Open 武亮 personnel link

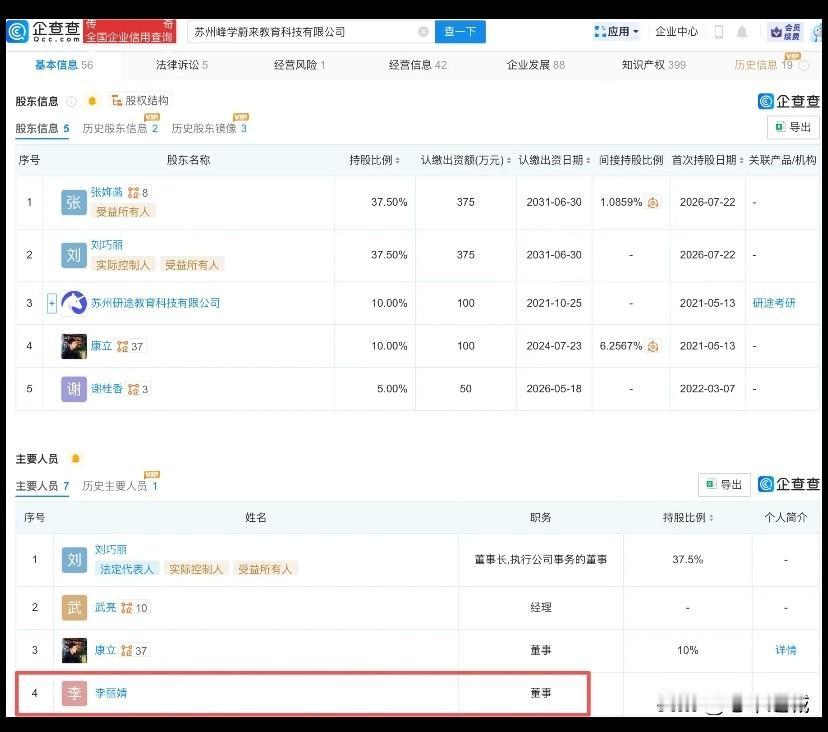coord(105,607)
